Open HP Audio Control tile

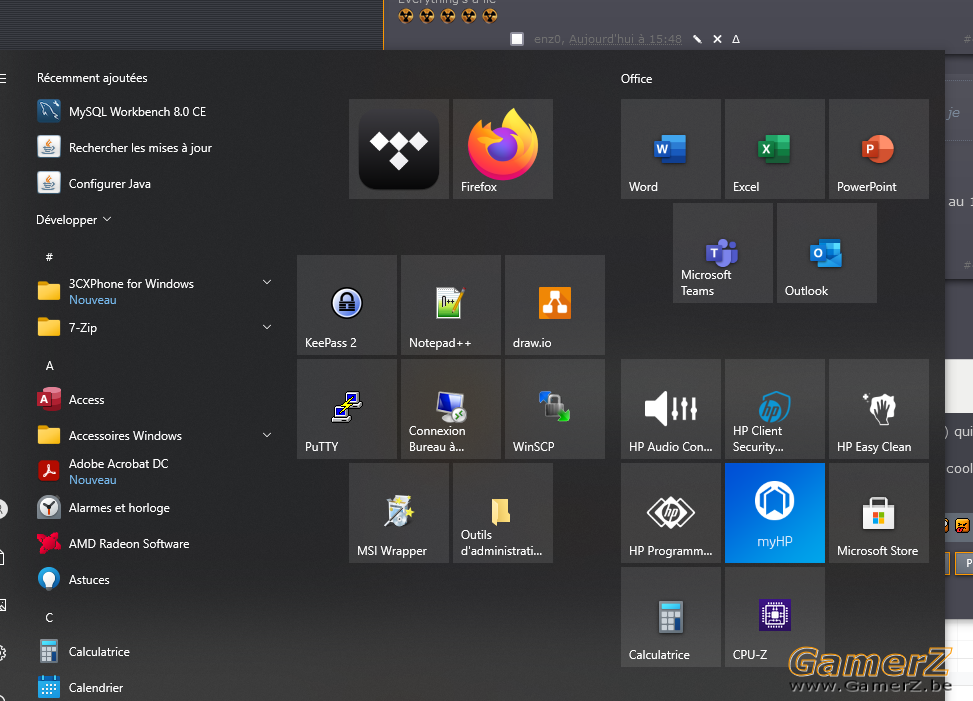[671, 409]
